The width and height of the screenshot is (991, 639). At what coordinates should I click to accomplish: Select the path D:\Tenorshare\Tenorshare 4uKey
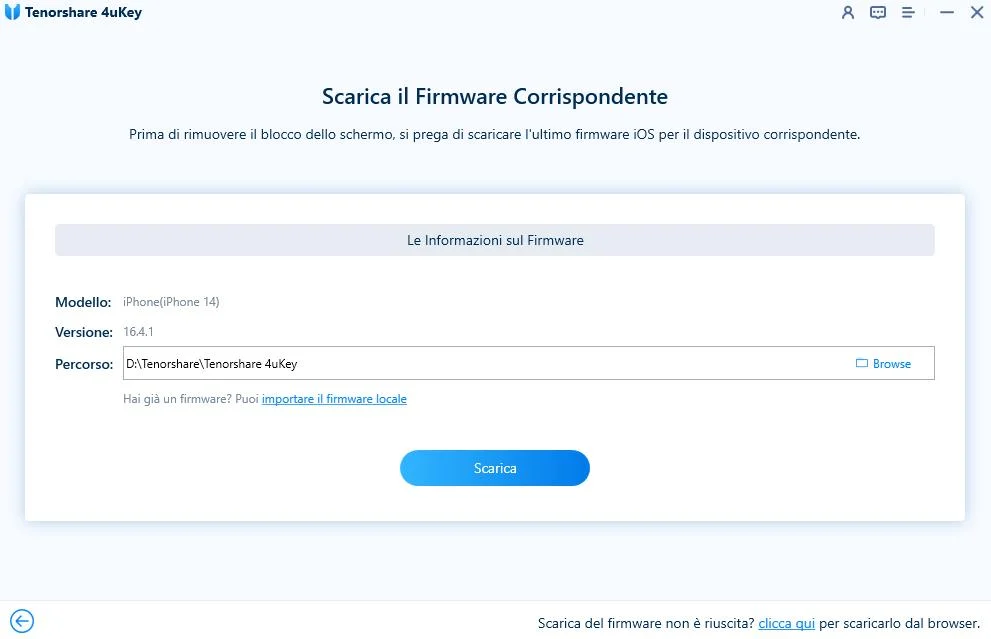pyautogui.click(x=212, y=363)
